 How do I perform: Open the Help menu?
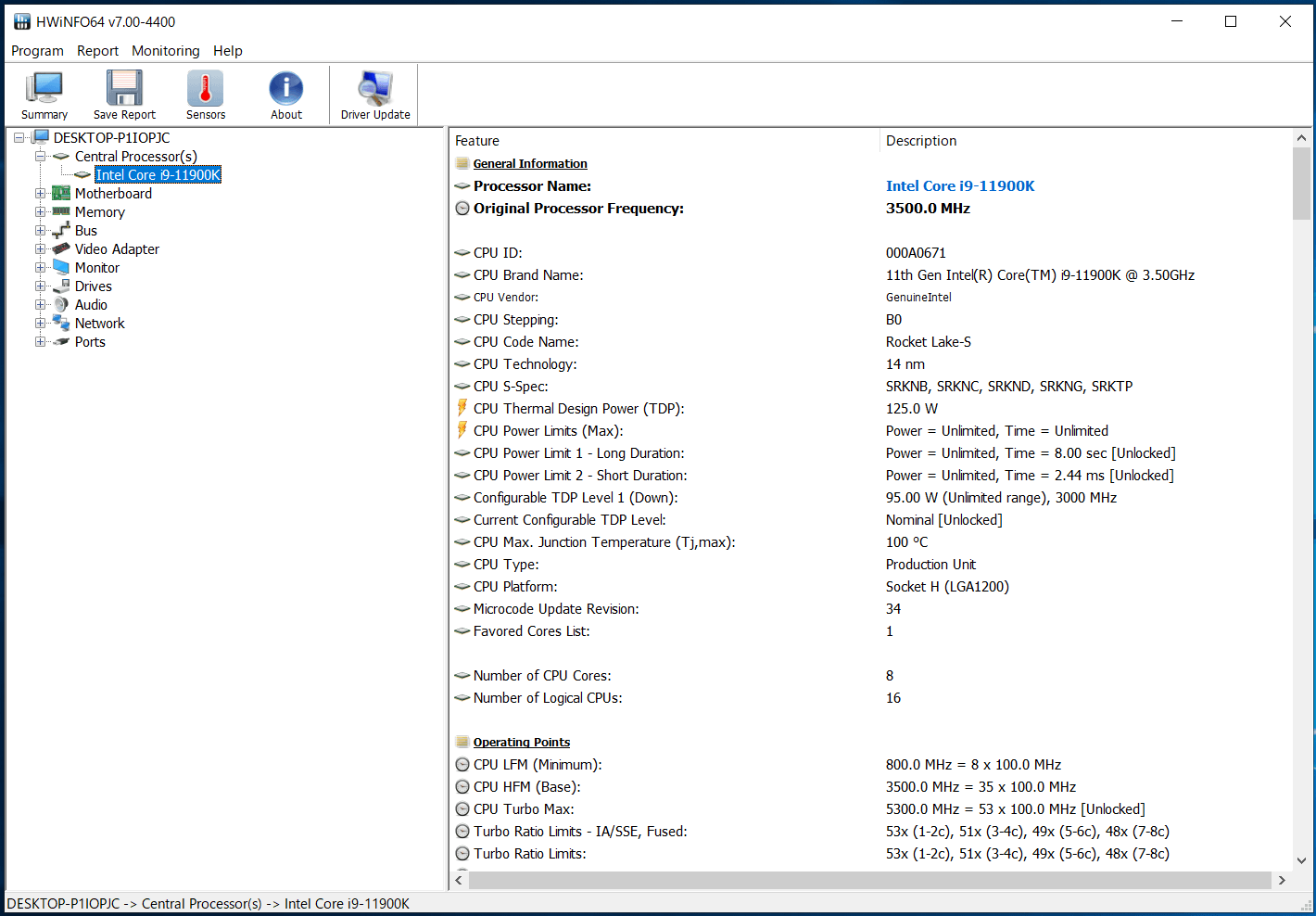pyautogui.click(x=228, y=51)
